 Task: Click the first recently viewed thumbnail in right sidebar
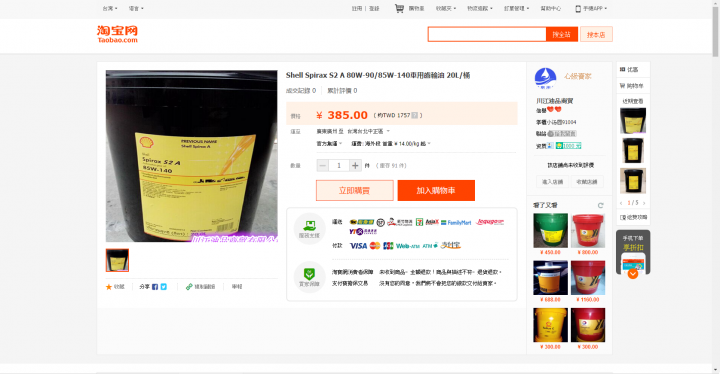coord(633,121)
